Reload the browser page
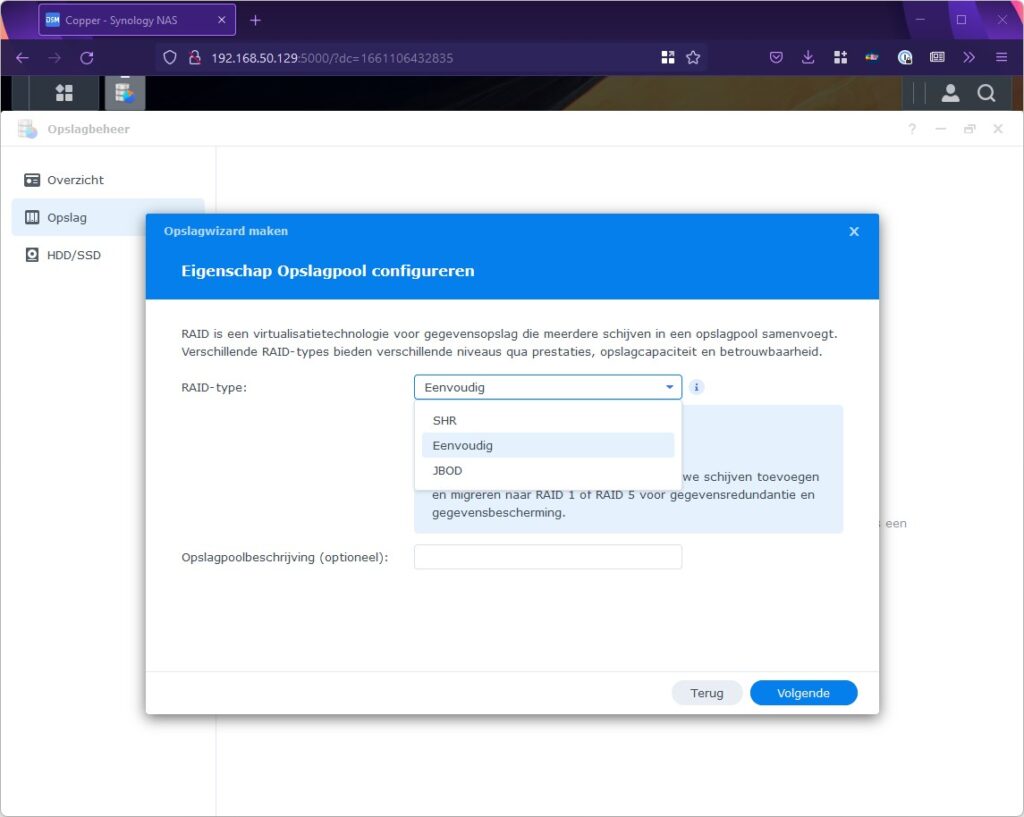The width and height of the screenshot is (1024, 817). pos(86,57)
